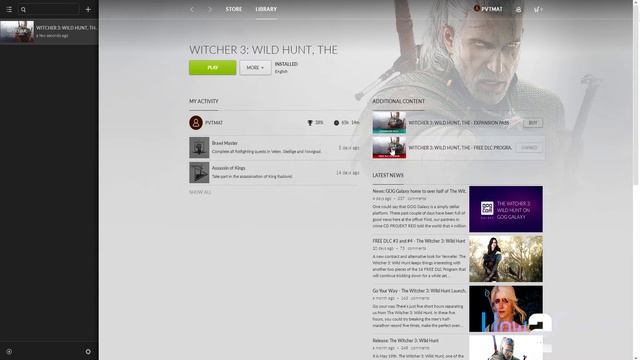Image resolution: width=640 pixels, height=360 pixels.
Task: Open the Release: The Witcher 3 news headline
Action: pyautogui.click(x=405, y=340)
